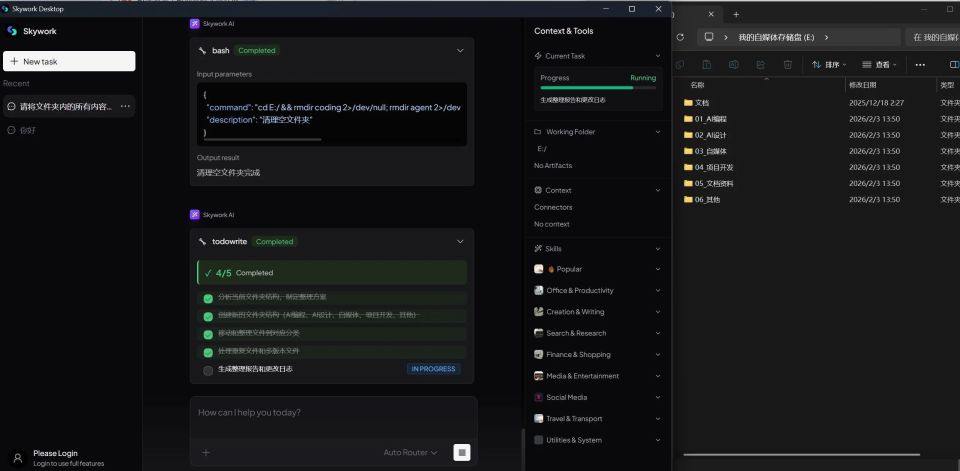Sort by the 修改日期 column header
The height and width of the screenshot is (471, 960).
[863, 85]
